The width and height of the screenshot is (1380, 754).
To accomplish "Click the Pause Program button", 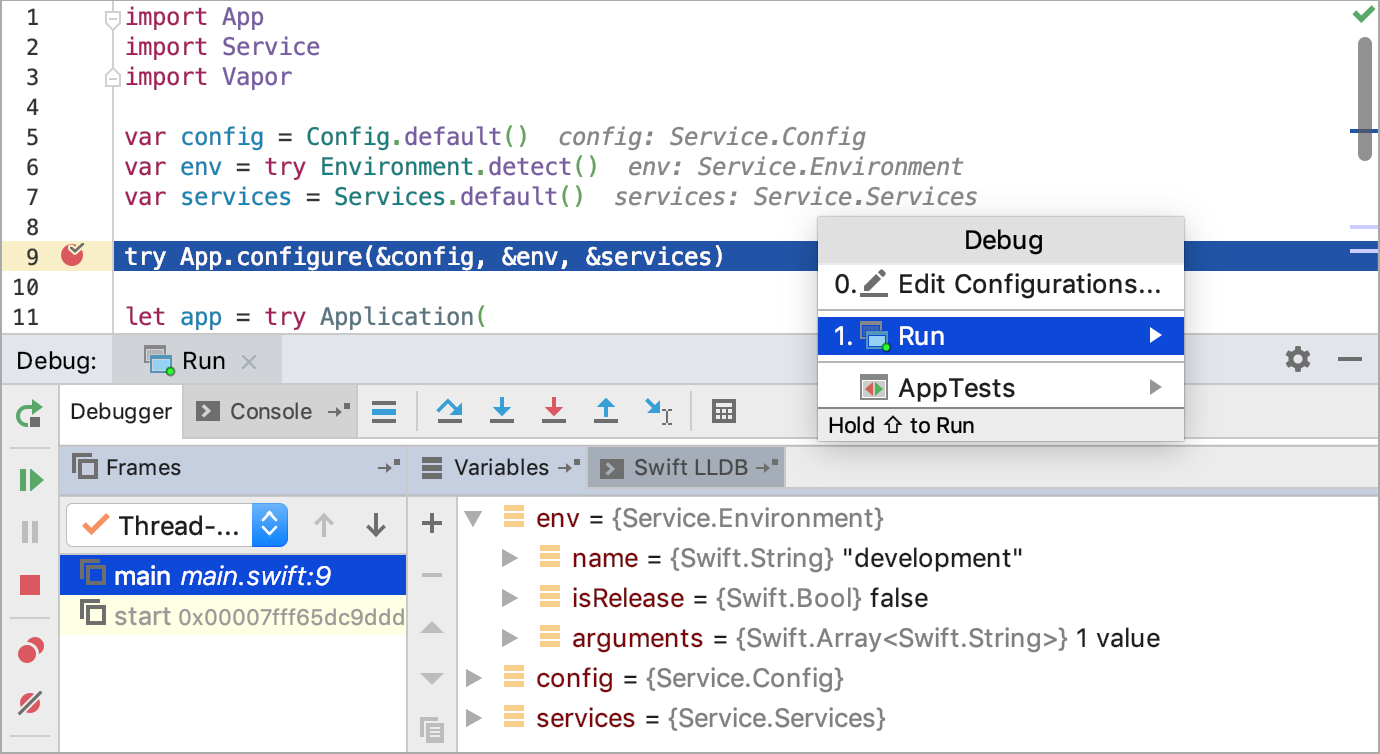I will tap(30, 532).
